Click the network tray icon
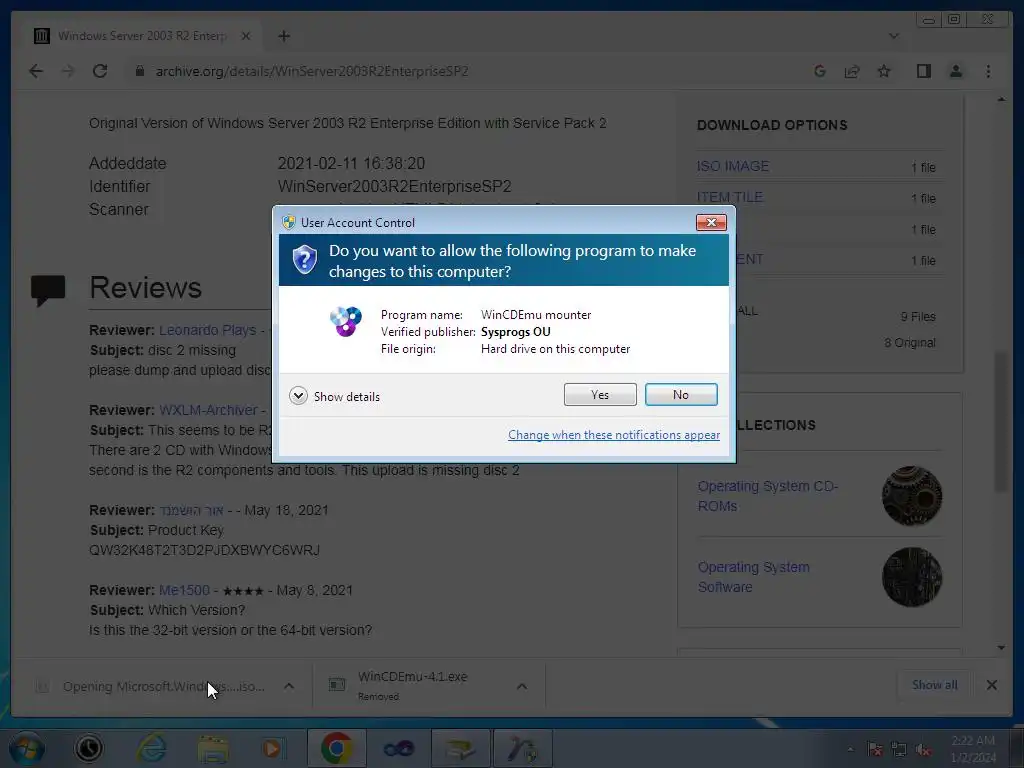 (x=899, y=750)
